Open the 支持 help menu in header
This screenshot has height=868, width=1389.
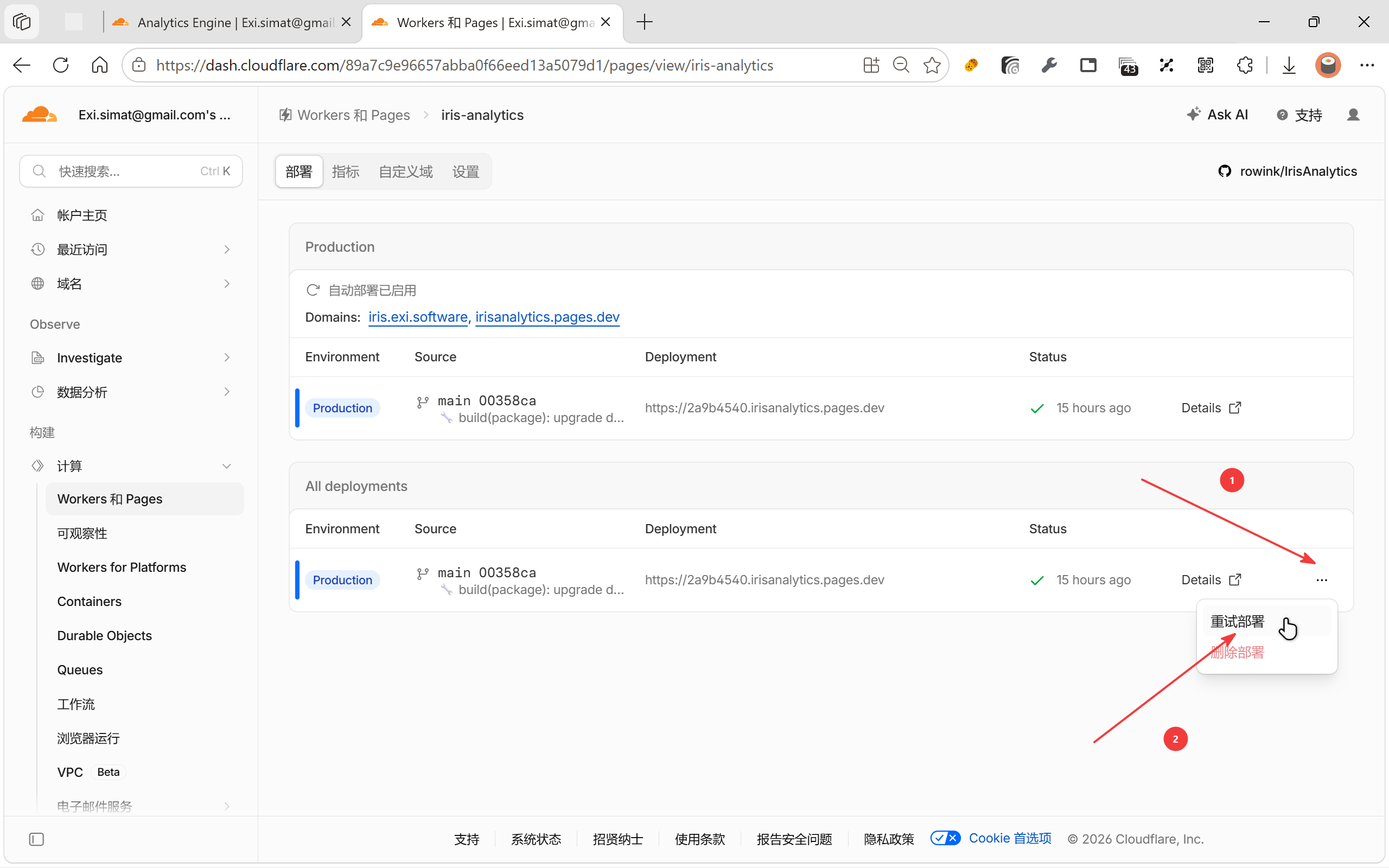click(1299, 115)
